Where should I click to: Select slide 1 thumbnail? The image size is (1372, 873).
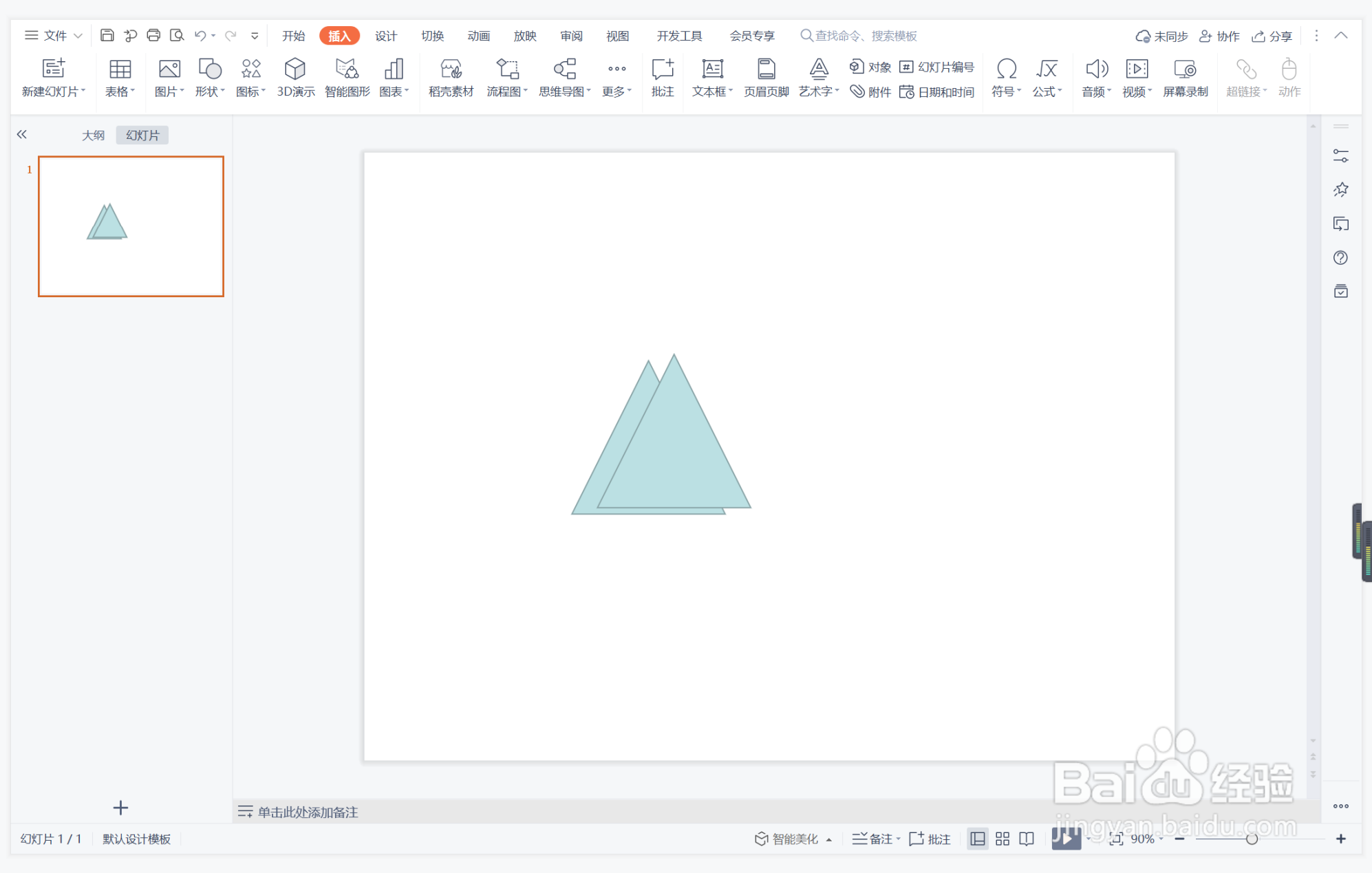[x=131, y=226]
